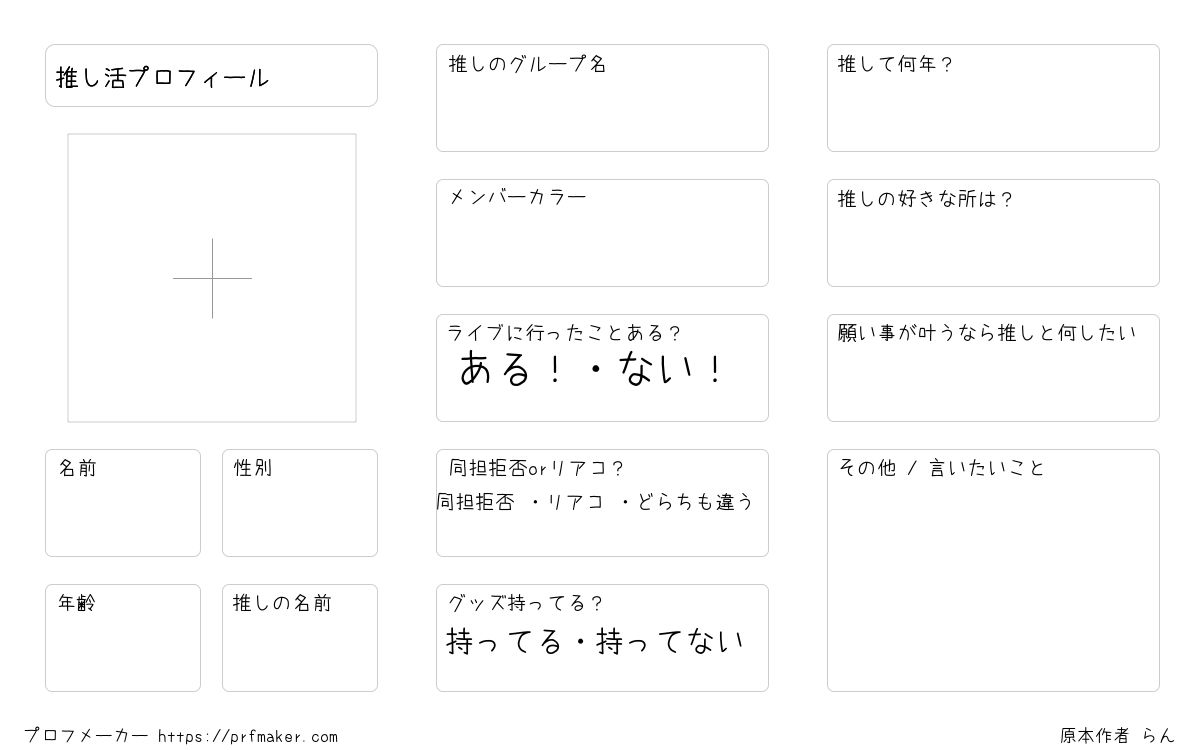Choose 持ってない for goods question
Image resolution: width=1200 pixels, height=750 pixels.
point(670,641)
